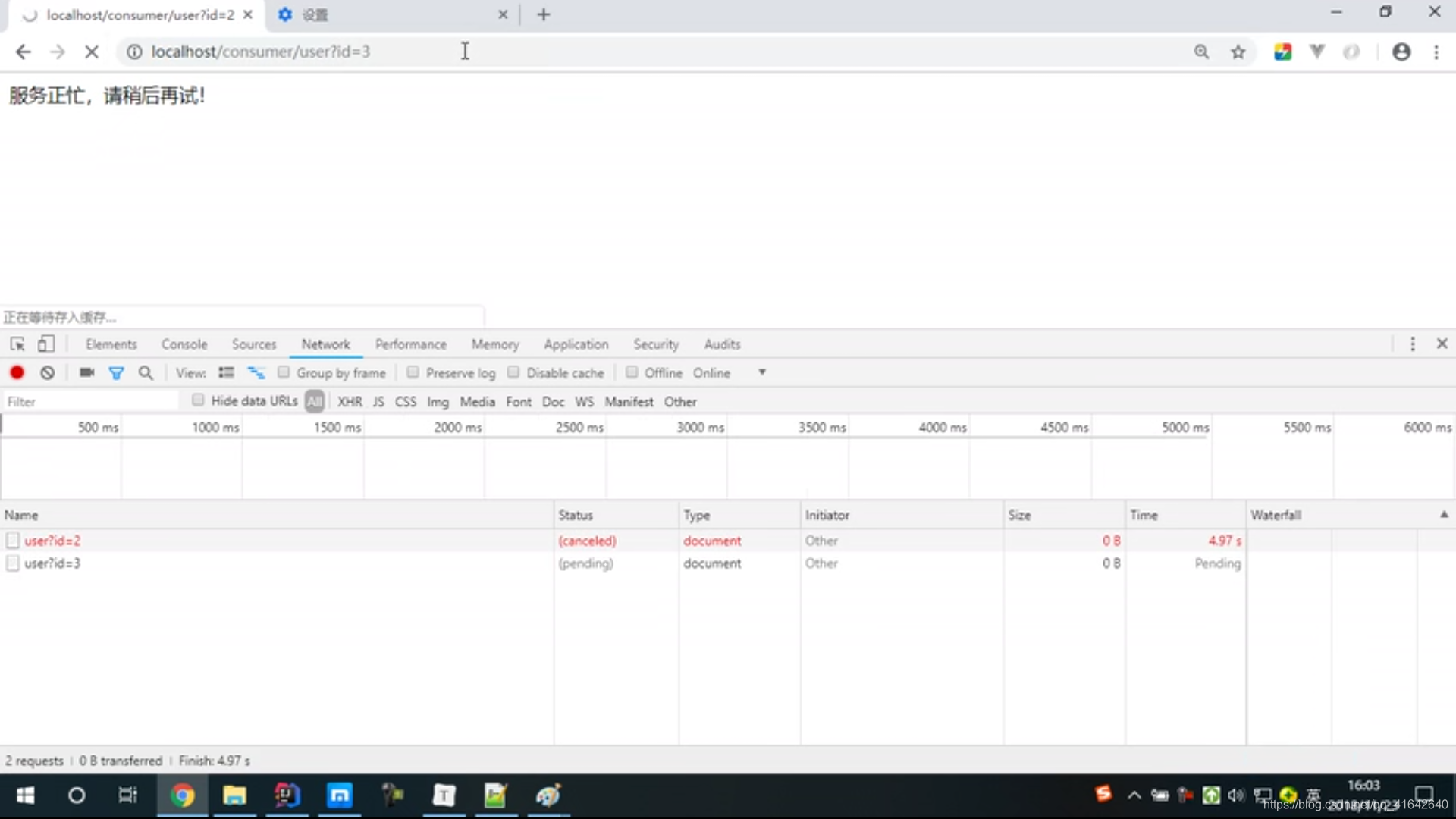1456x819 pixels.
Task: Filter requests by JS
Action: pos(378,402)
